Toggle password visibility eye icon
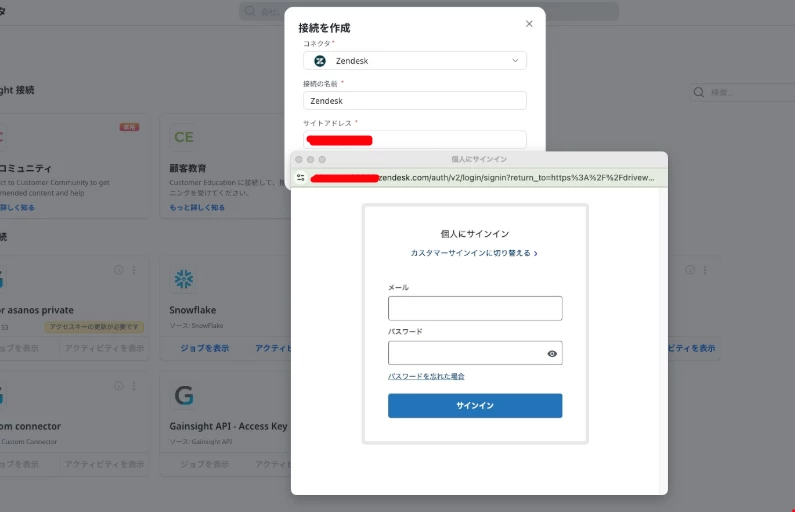 point(552,354)
